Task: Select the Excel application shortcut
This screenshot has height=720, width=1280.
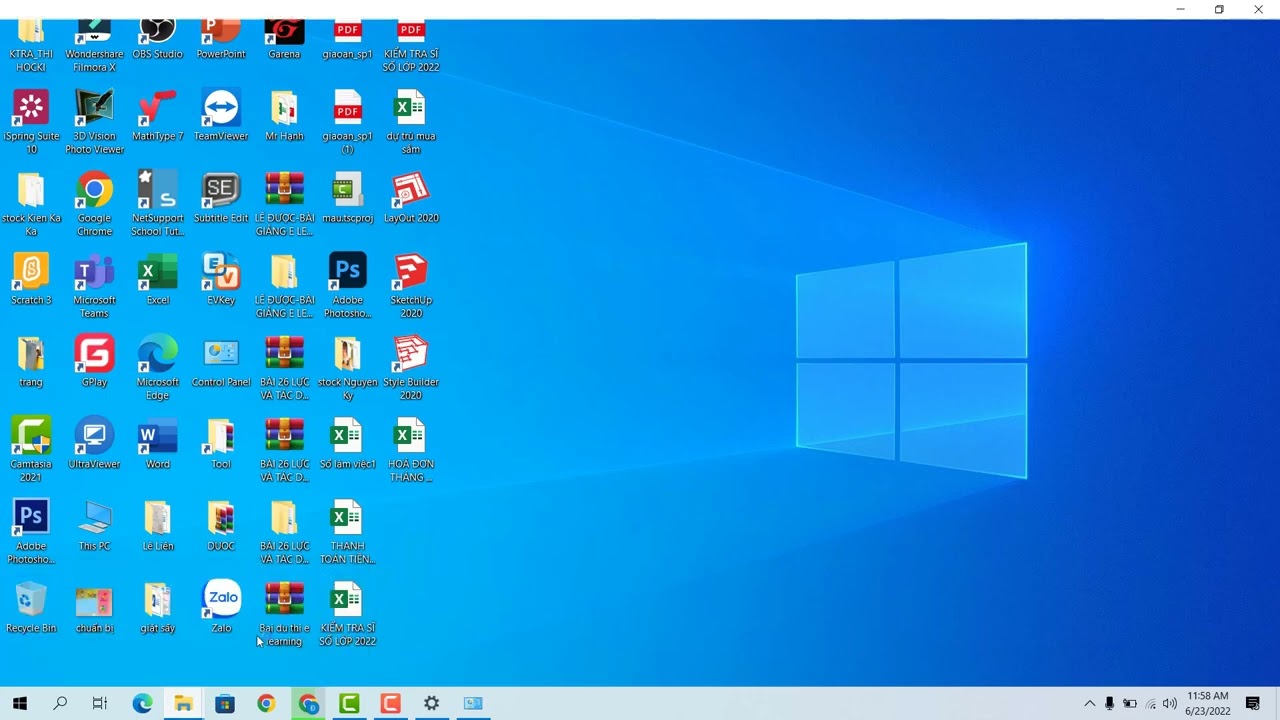Action: 157,279
